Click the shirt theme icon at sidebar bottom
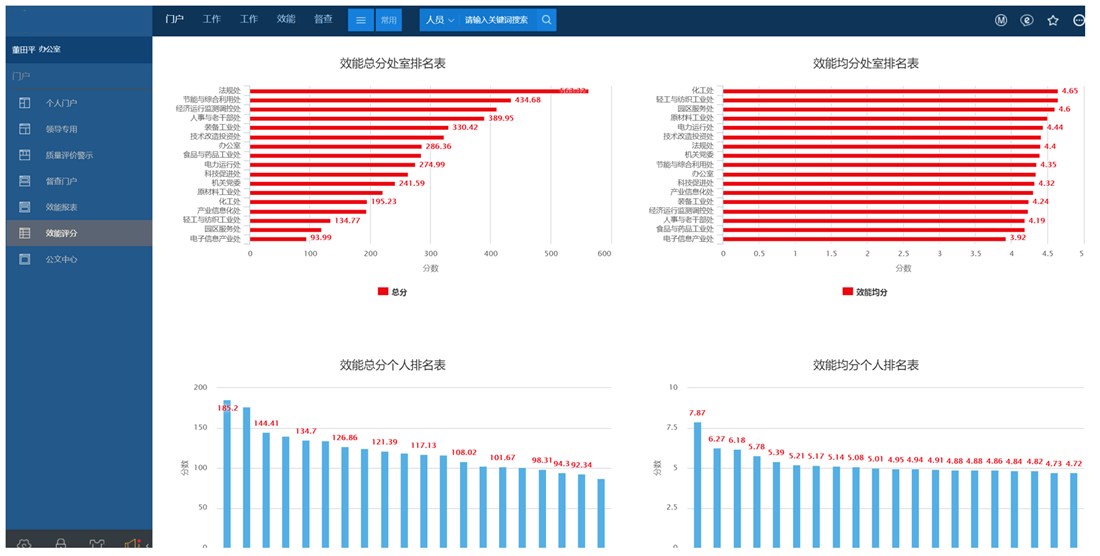 pyautogui.click(x=97, y=545)
